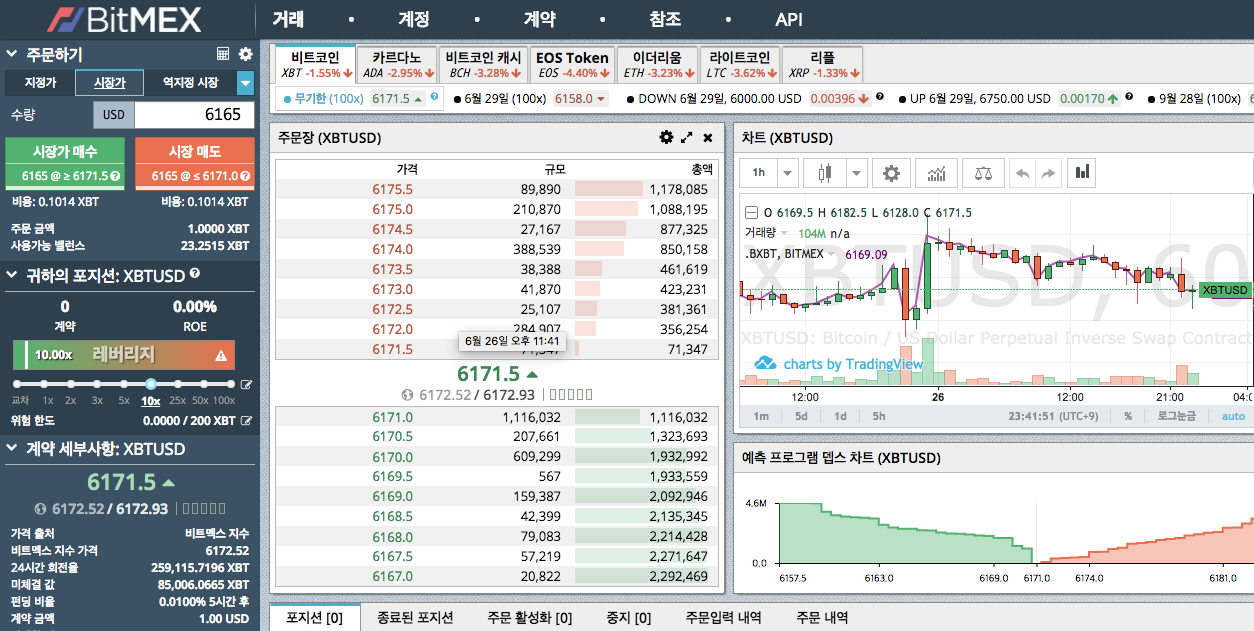Screen dimensions: 1254x631
Task: Open order book settings gear icon
Action: (x=666, y=137)
